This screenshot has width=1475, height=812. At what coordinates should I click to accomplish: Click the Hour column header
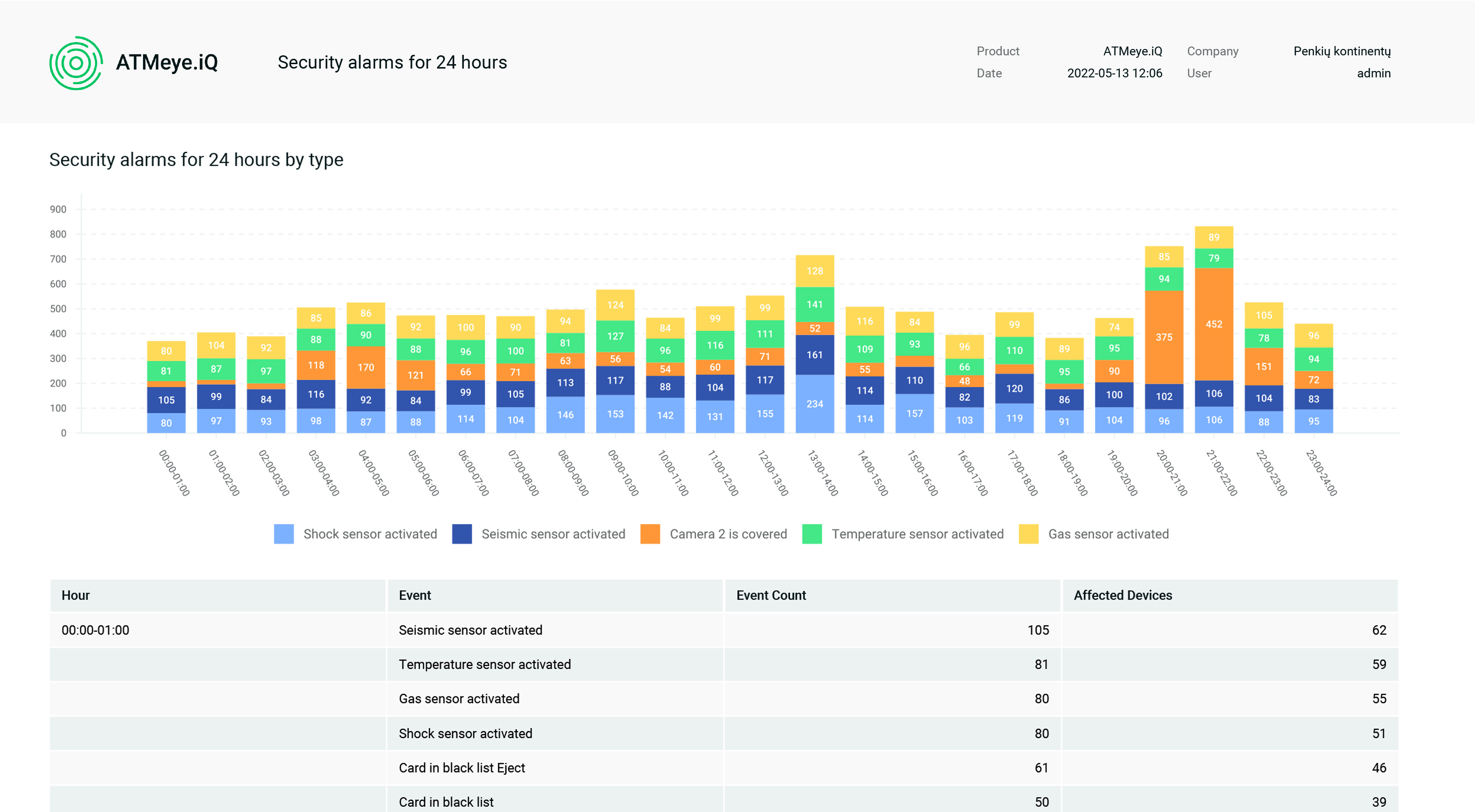pyautogui.click(x=75, y=595)
